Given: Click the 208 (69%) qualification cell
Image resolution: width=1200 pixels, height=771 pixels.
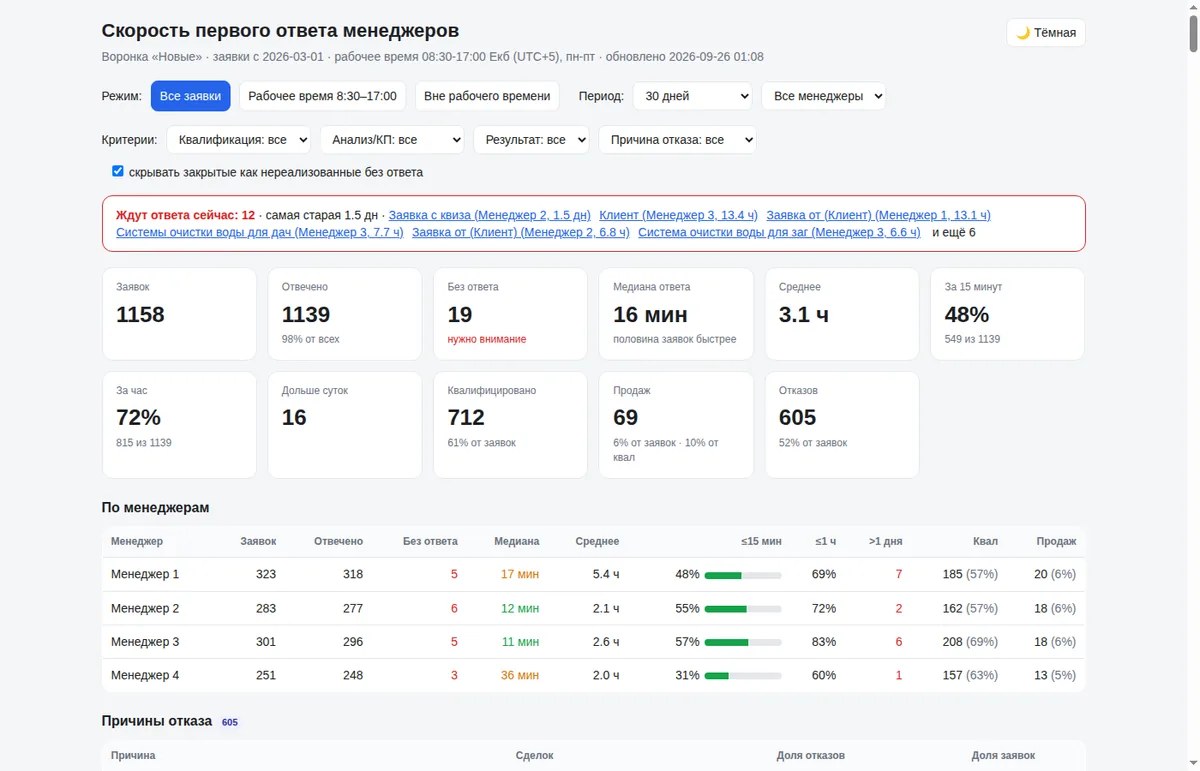Looking at the screenshot, I should point(970,642).
